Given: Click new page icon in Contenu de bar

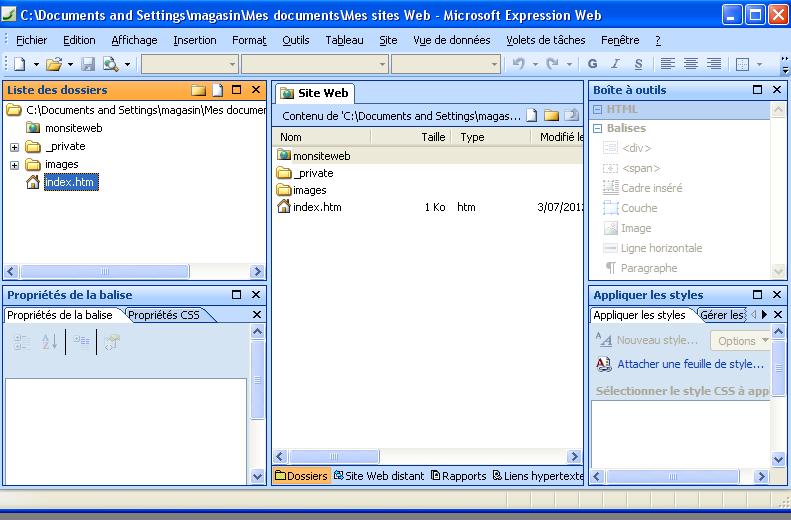Looking at the screenshot, I should (532, 116).
